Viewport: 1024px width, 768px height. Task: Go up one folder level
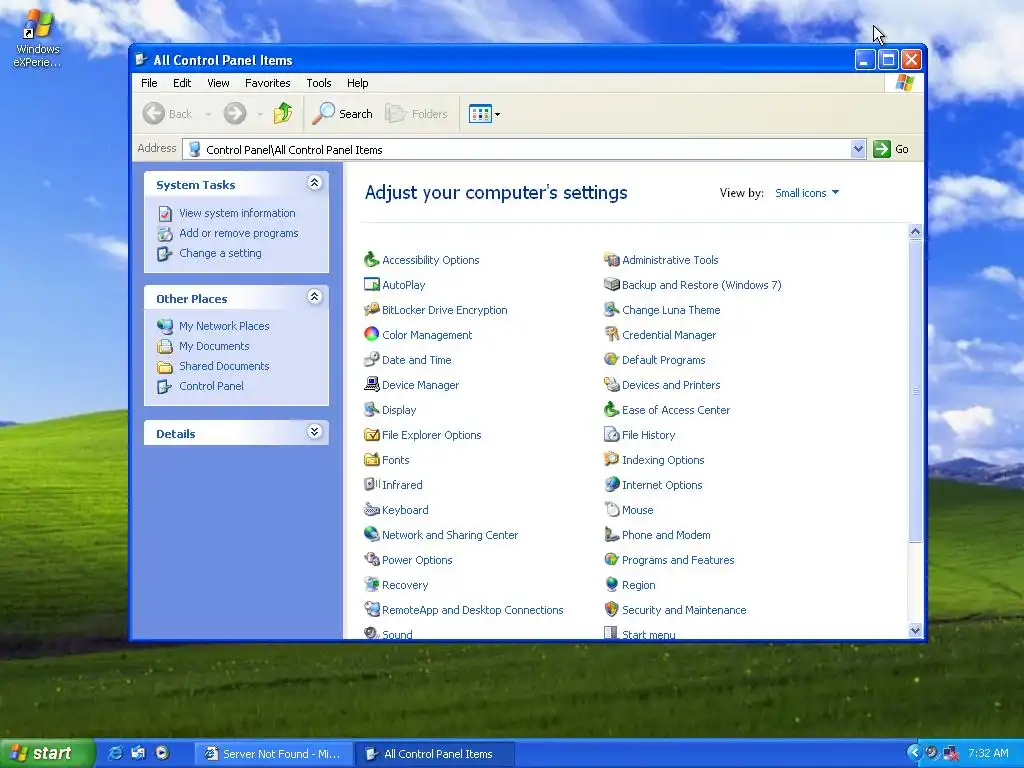coord(283,114)
